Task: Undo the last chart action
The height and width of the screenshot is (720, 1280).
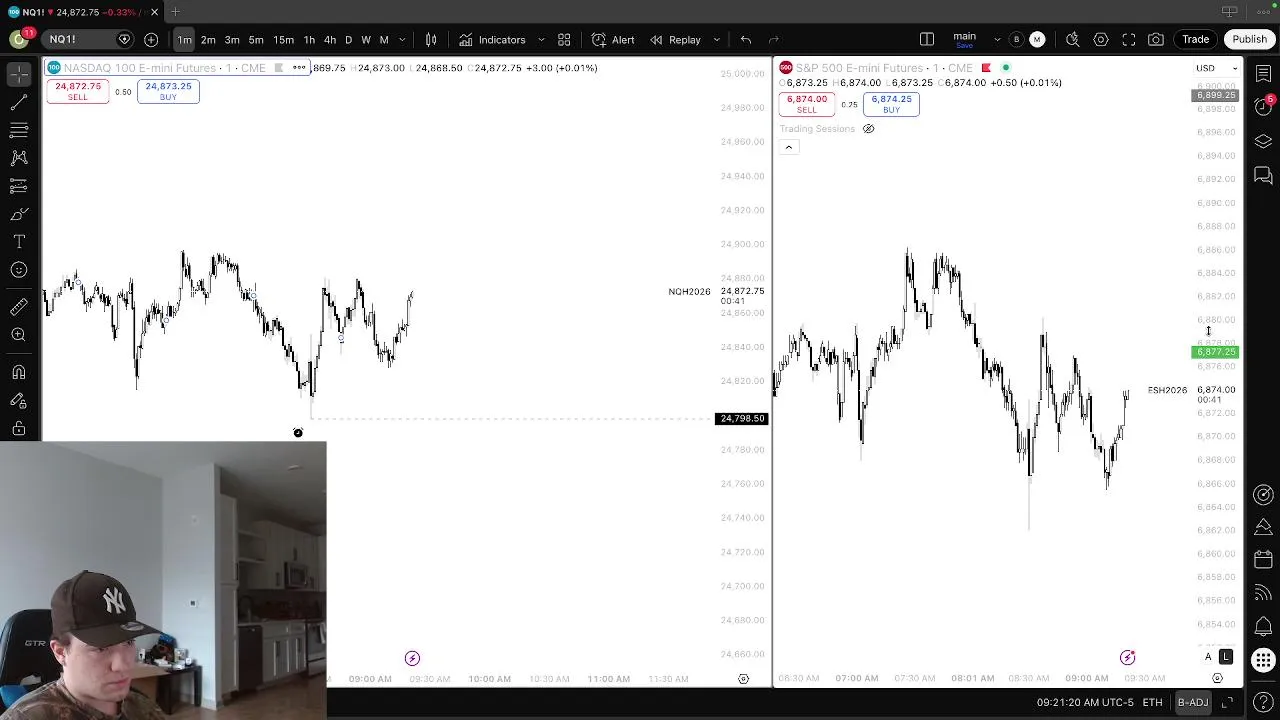Action: click(x=746, y=40)
